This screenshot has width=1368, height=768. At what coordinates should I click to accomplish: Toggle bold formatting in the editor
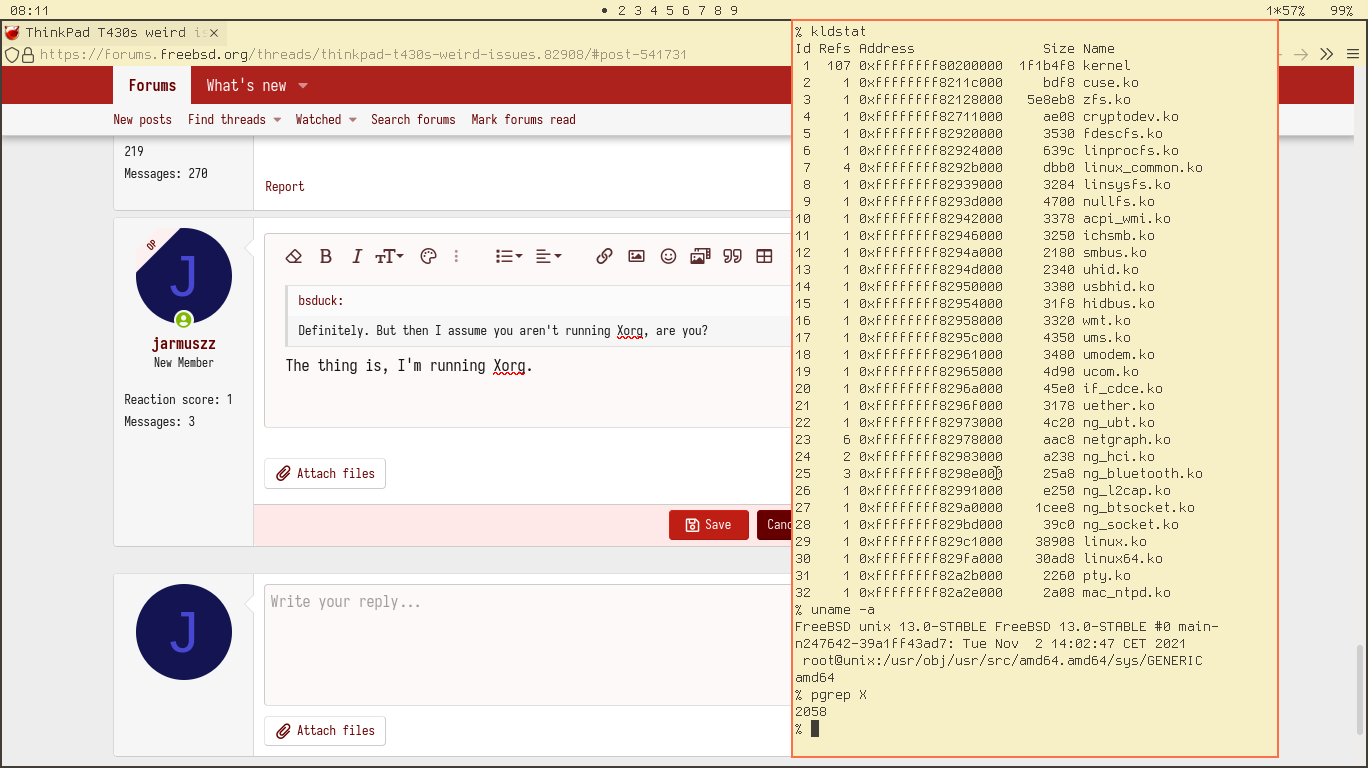pos(325,256)
